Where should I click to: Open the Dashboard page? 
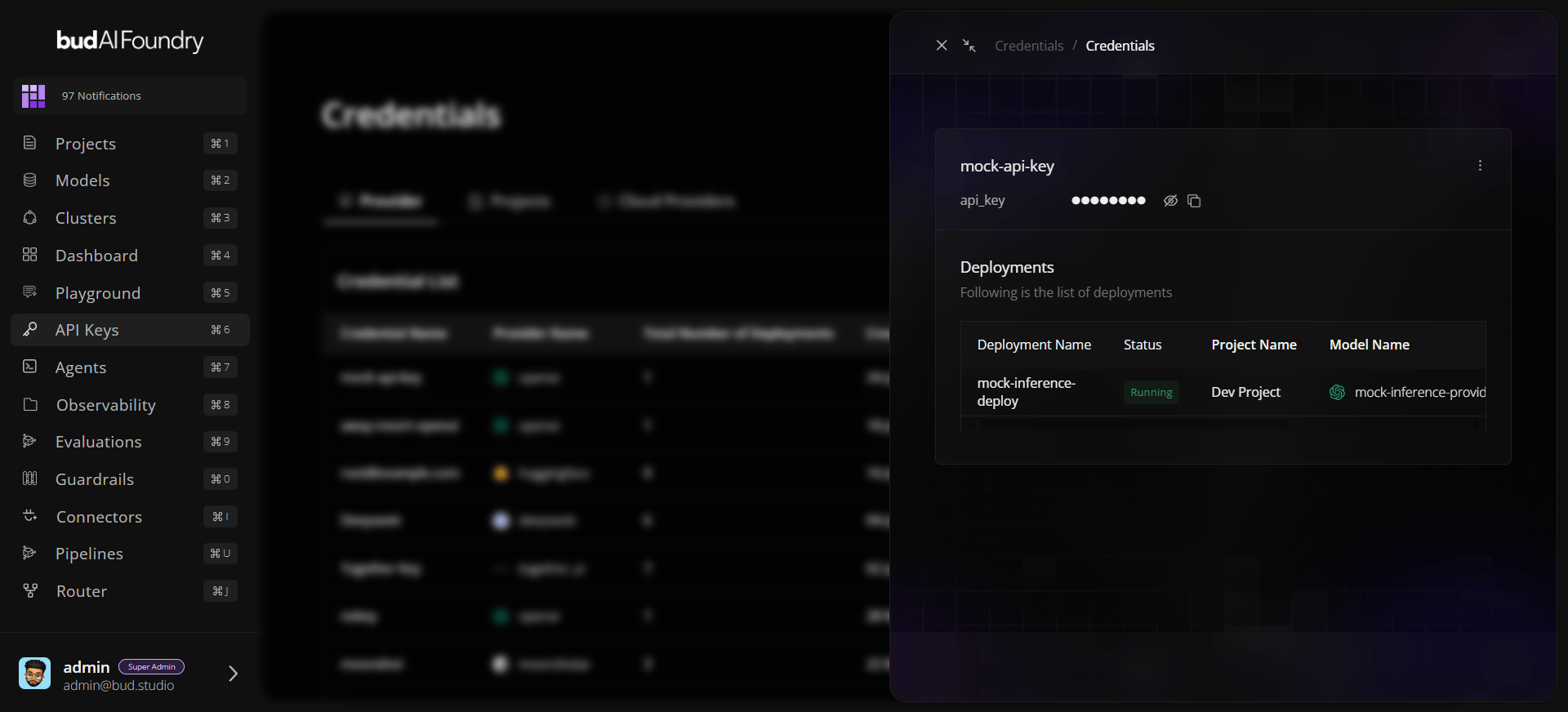[x=130, y=256]
